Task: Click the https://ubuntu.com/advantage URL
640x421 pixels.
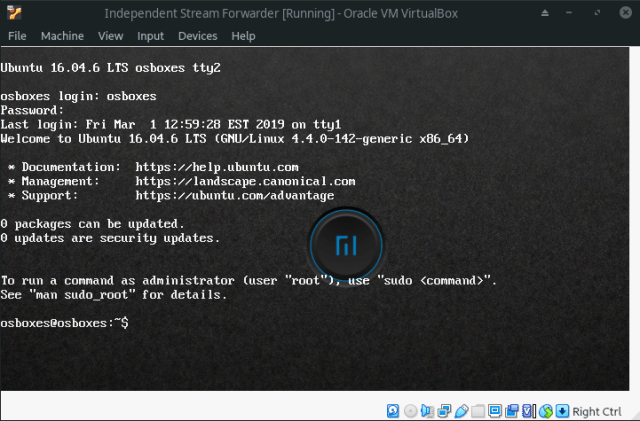Action: (235, 196)
